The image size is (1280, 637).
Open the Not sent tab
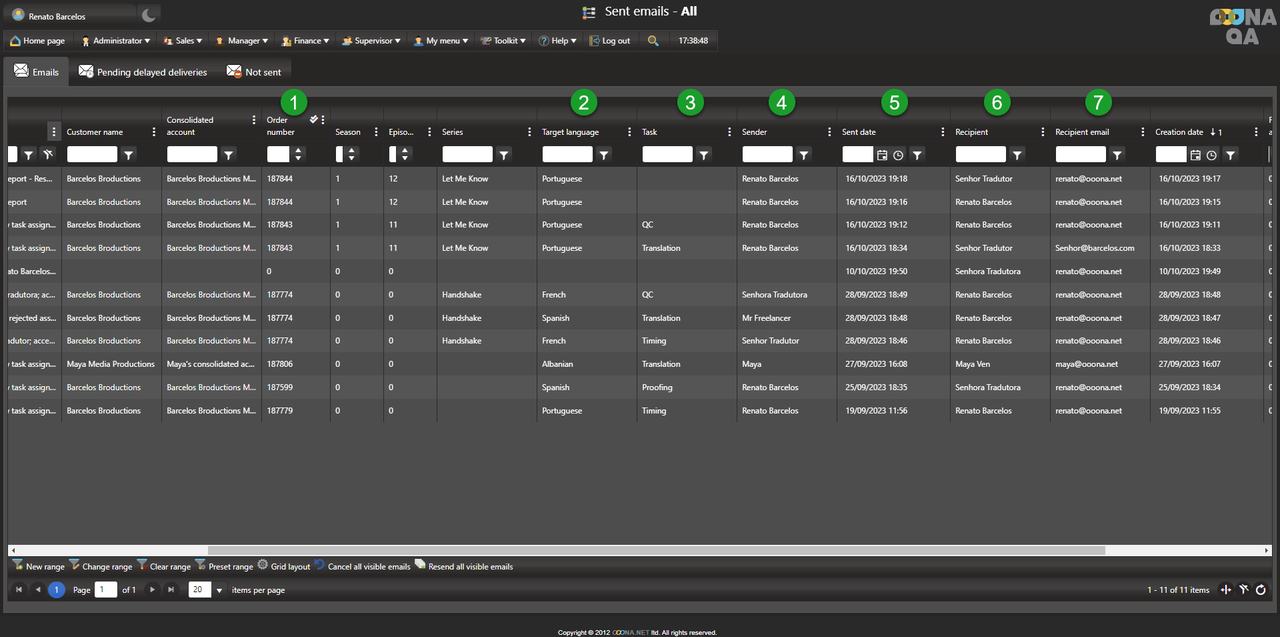254,72
